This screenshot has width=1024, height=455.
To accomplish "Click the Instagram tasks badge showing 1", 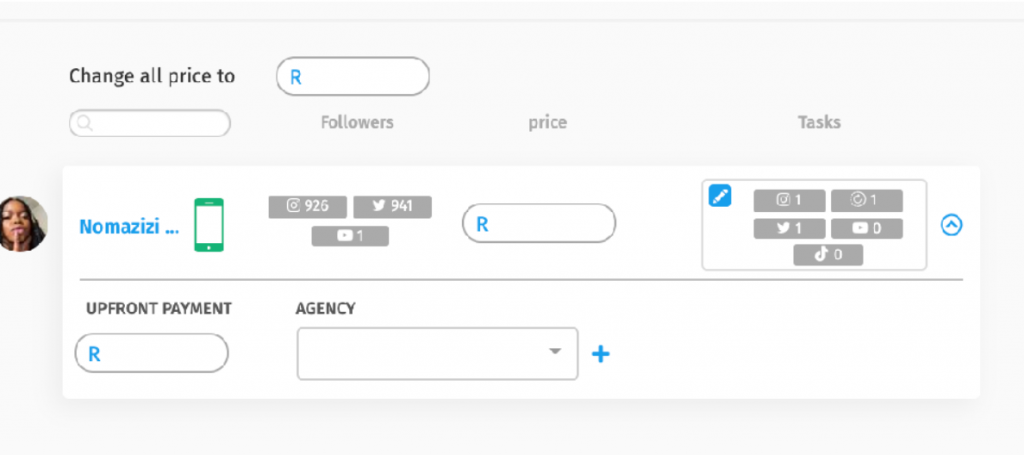I will pyautogui.click(x=789, y=201).
